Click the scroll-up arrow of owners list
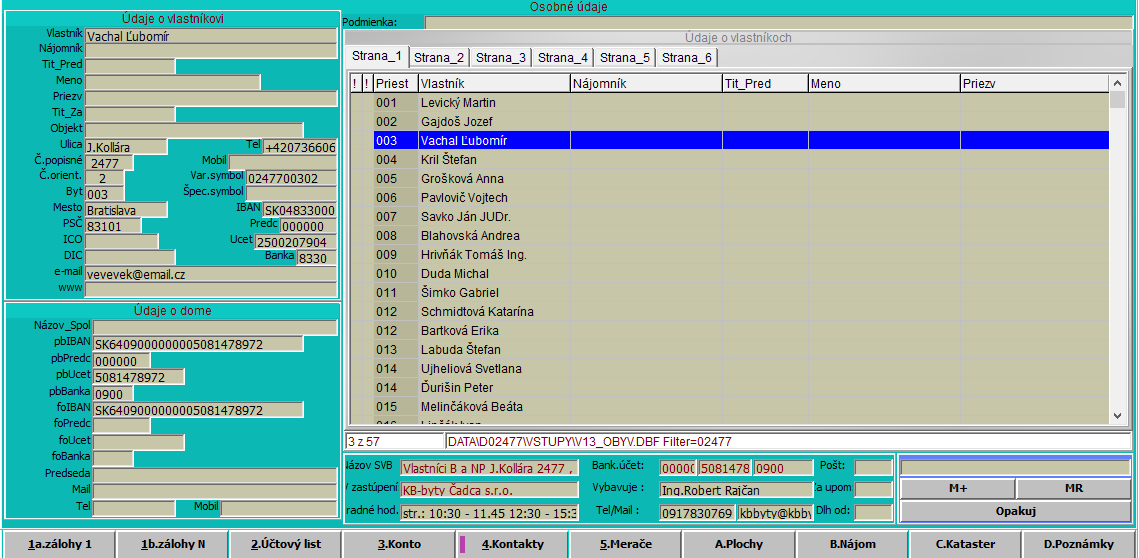1139x558 pixels. 1117,81
